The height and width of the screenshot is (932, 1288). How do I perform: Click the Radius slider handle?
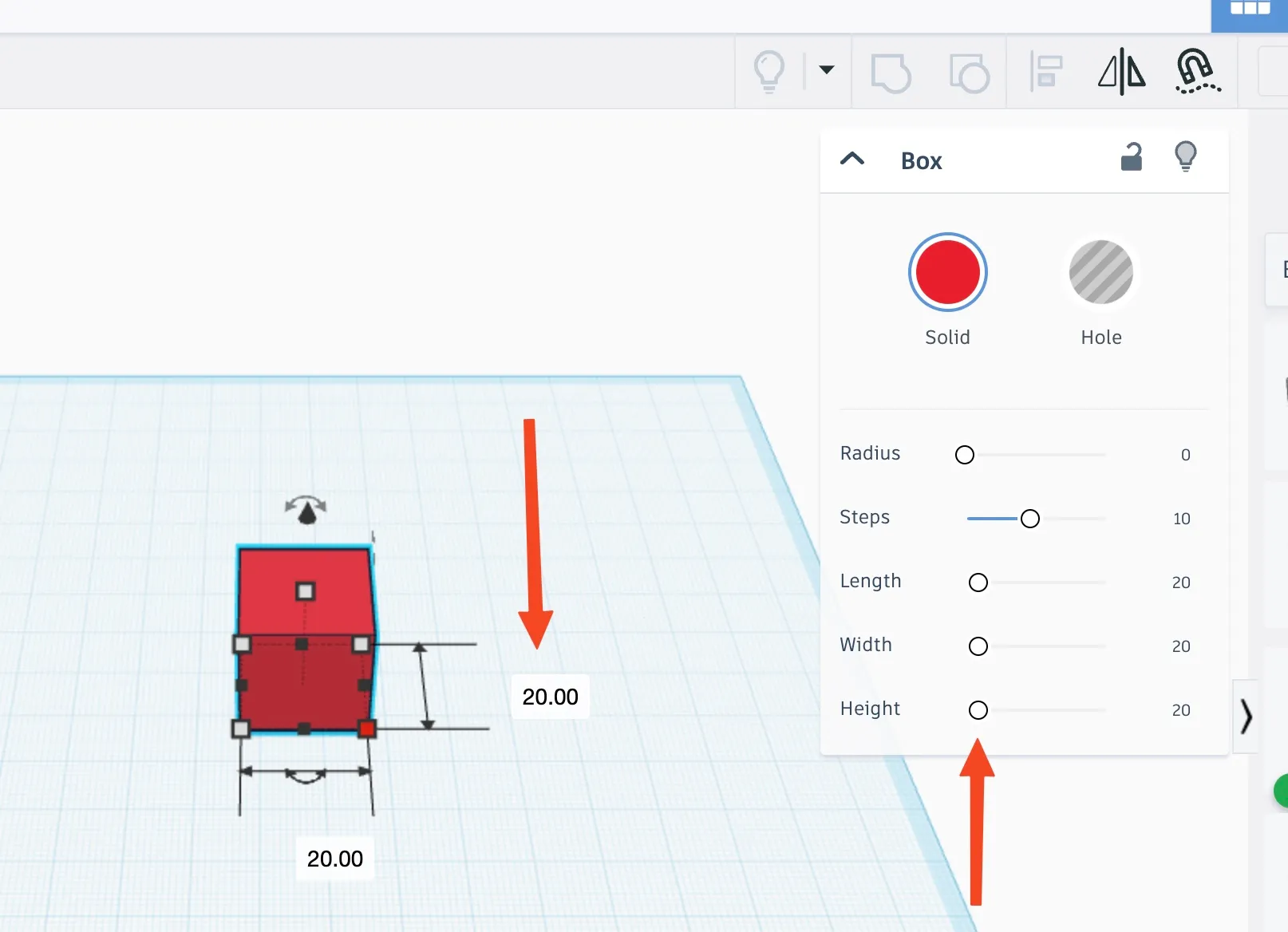pos(965,455)
